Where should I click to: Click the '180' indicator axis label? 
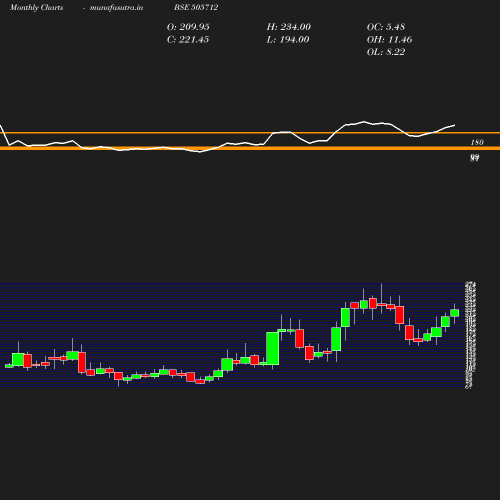(x=477, y=142)
